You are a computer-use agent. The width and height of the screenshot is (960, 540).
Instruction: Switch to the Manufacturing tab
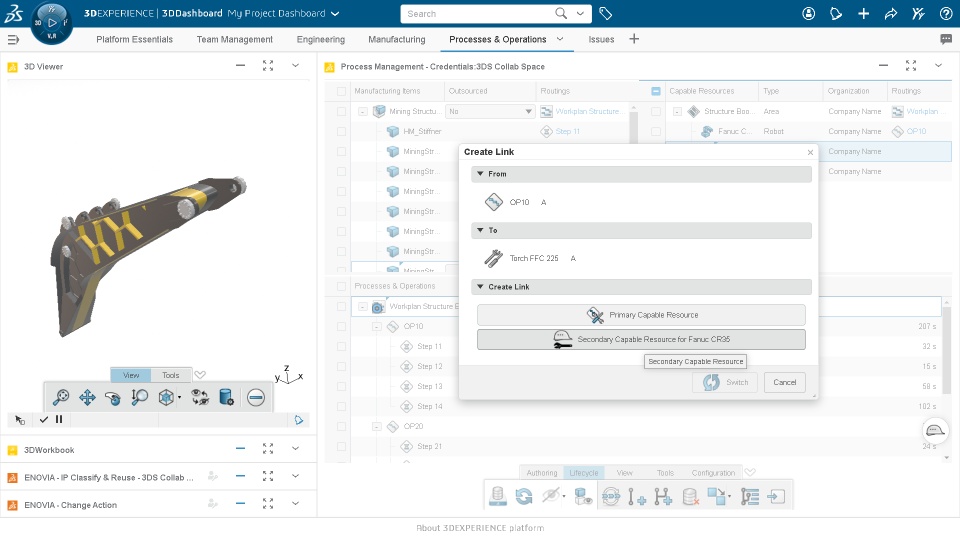[x=397, y=39]
